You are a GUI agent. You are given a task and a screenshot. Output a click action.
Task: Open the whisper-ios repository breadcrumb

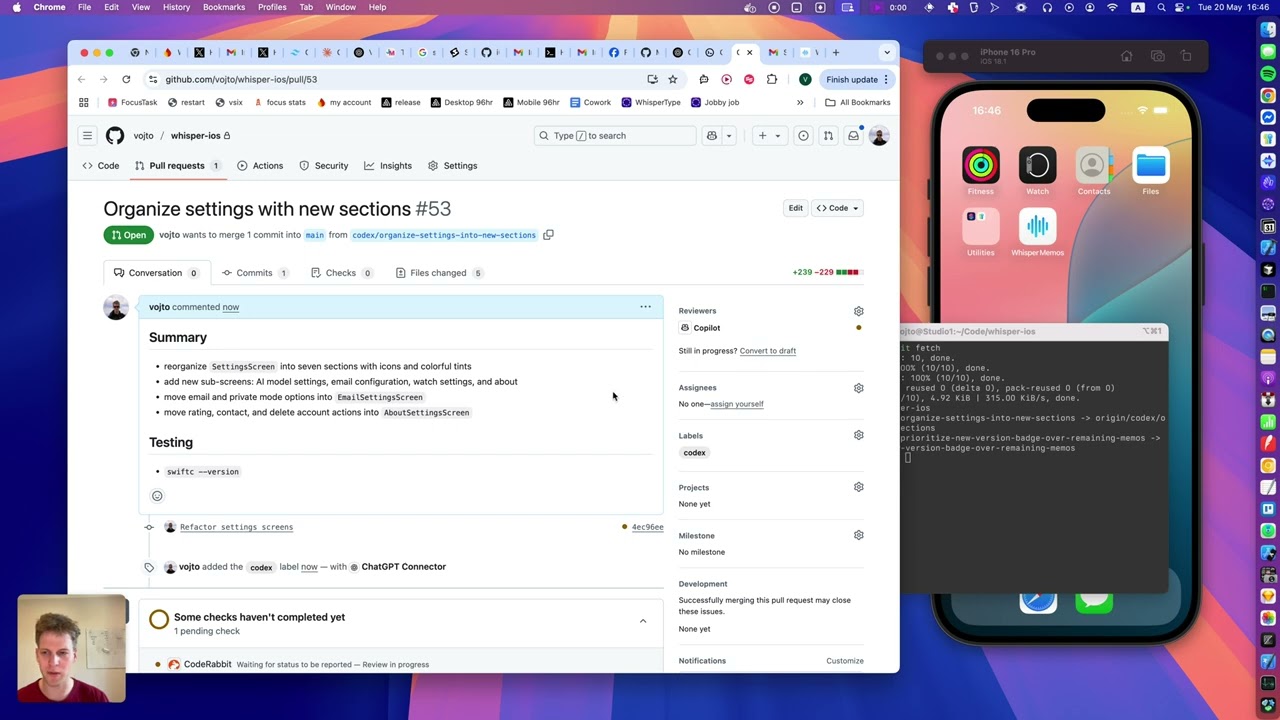(195, 136)
